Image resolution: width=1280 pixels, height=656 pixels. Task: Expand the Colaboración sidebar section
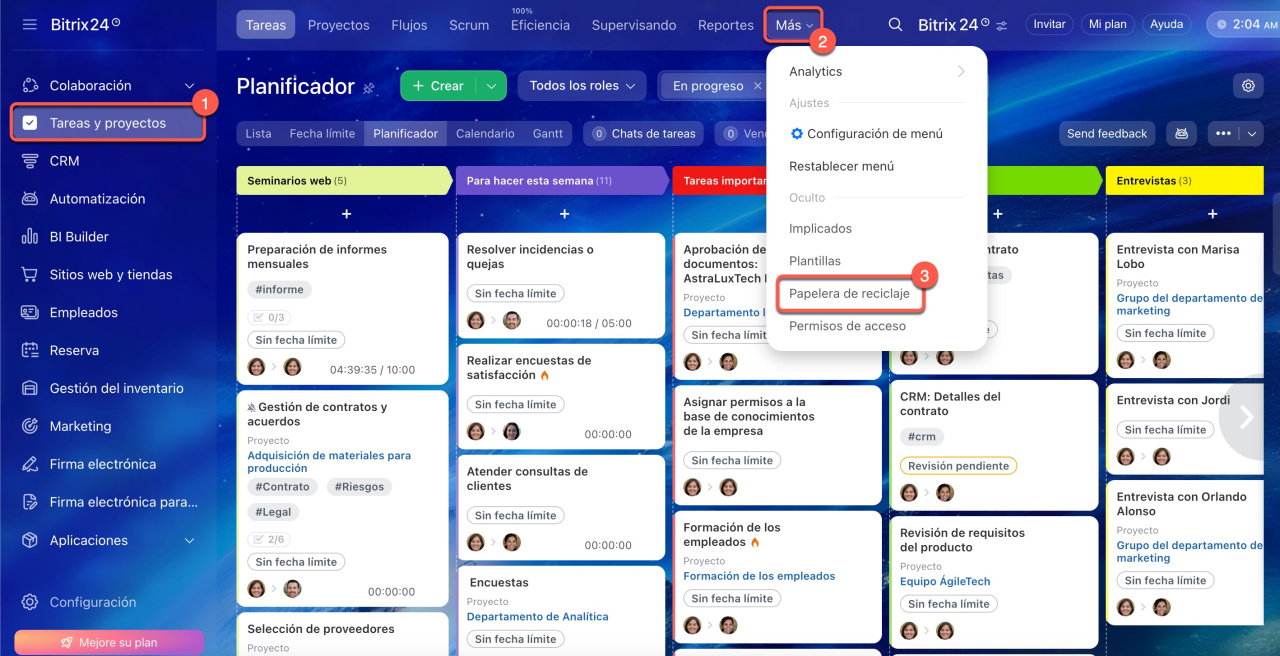click(190, 86)
